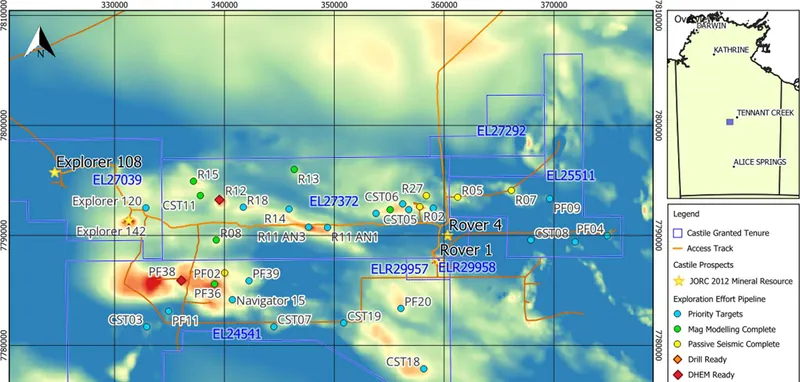This screenshot has height=382, width=800.
Task: Select the Navigator 15 cyan marker
Action: [232, 300]
